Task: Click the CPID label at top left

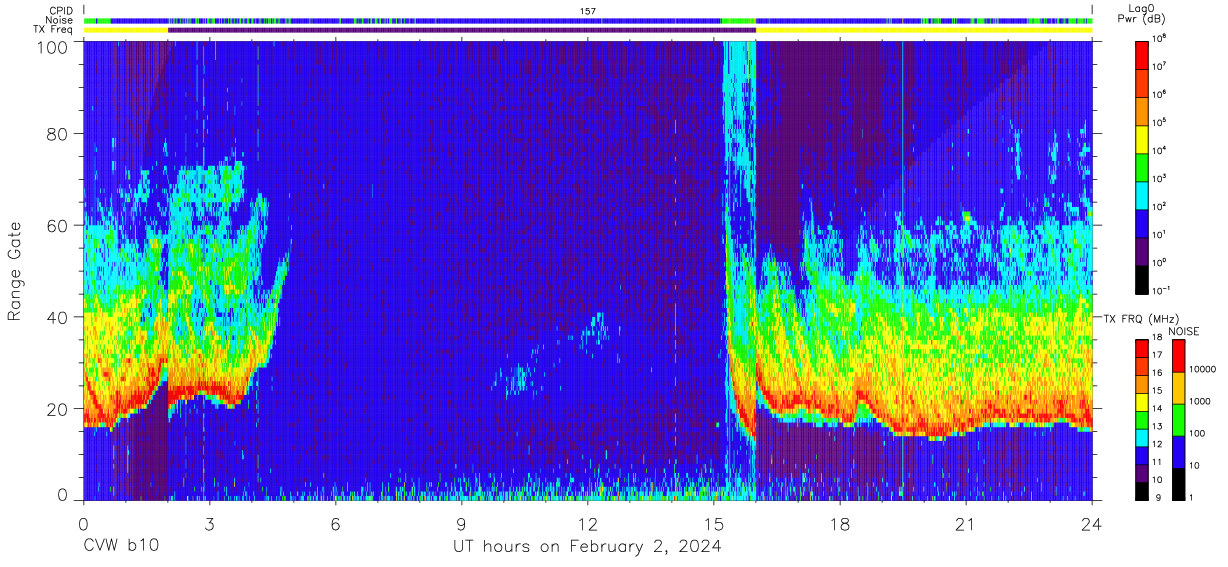Action: click(60, 11)
